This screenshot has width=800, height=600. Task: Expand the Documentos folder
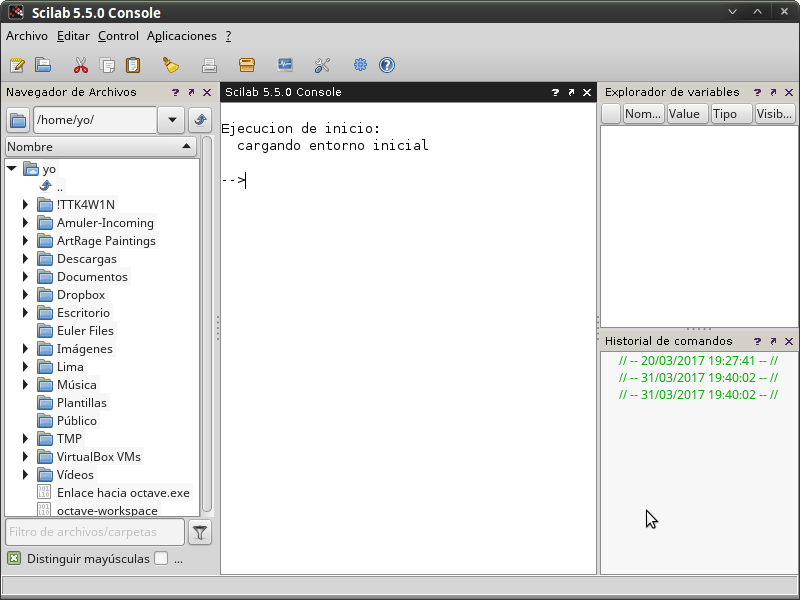coord(26,277)
